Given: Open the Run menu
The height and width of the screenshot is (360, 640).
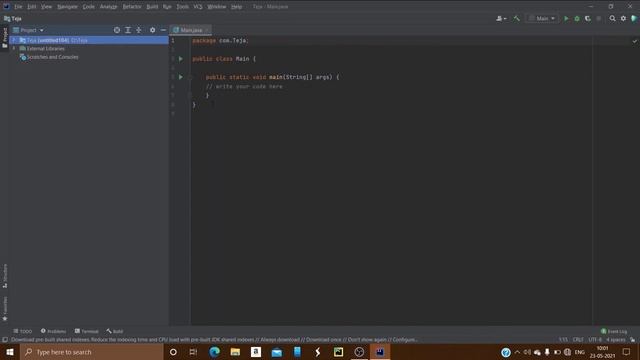Looking at the screenshot, I should pyautogui.click(x=167, y=7).
